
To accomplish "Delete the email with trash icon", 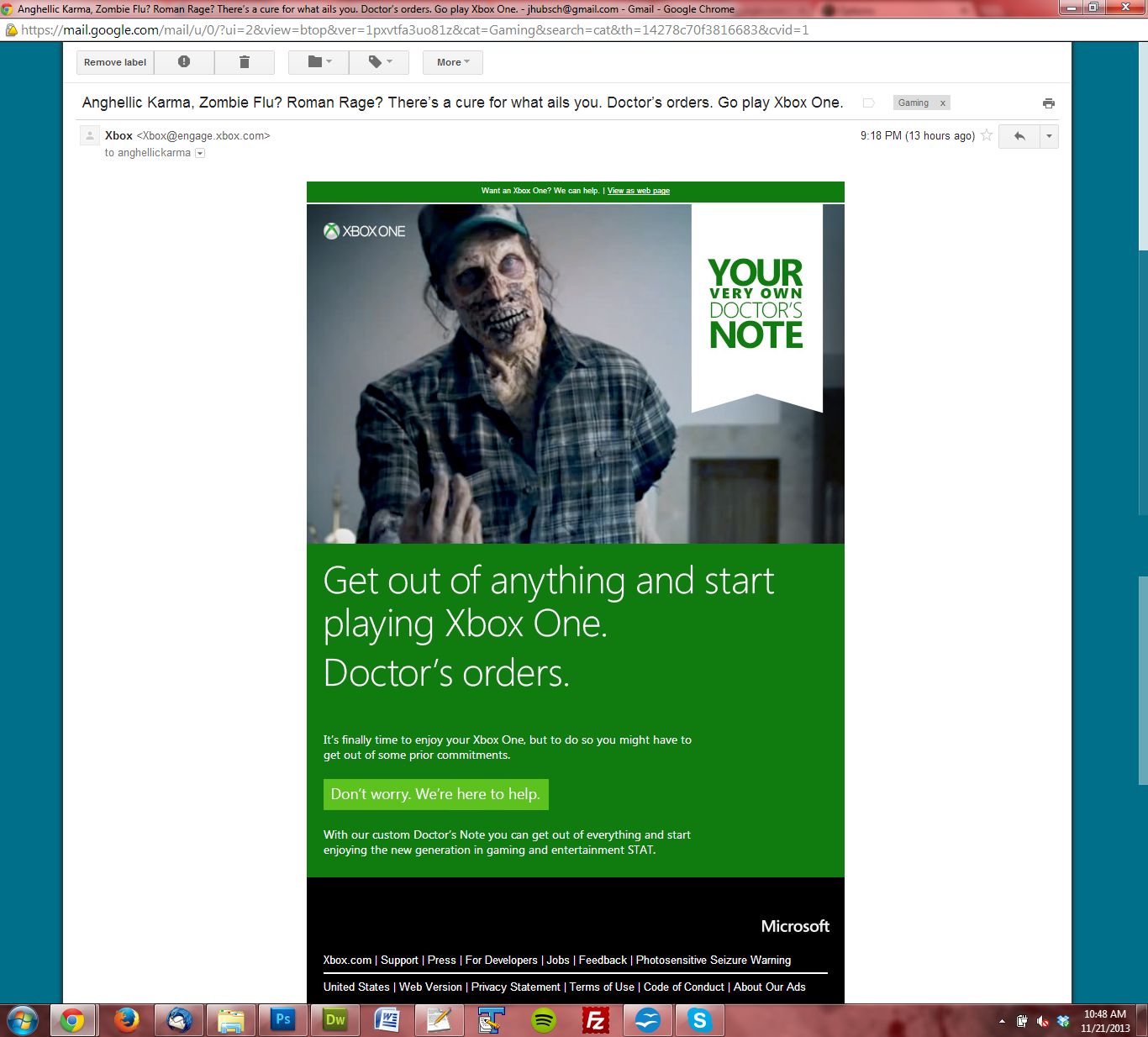I will point(244,62).
